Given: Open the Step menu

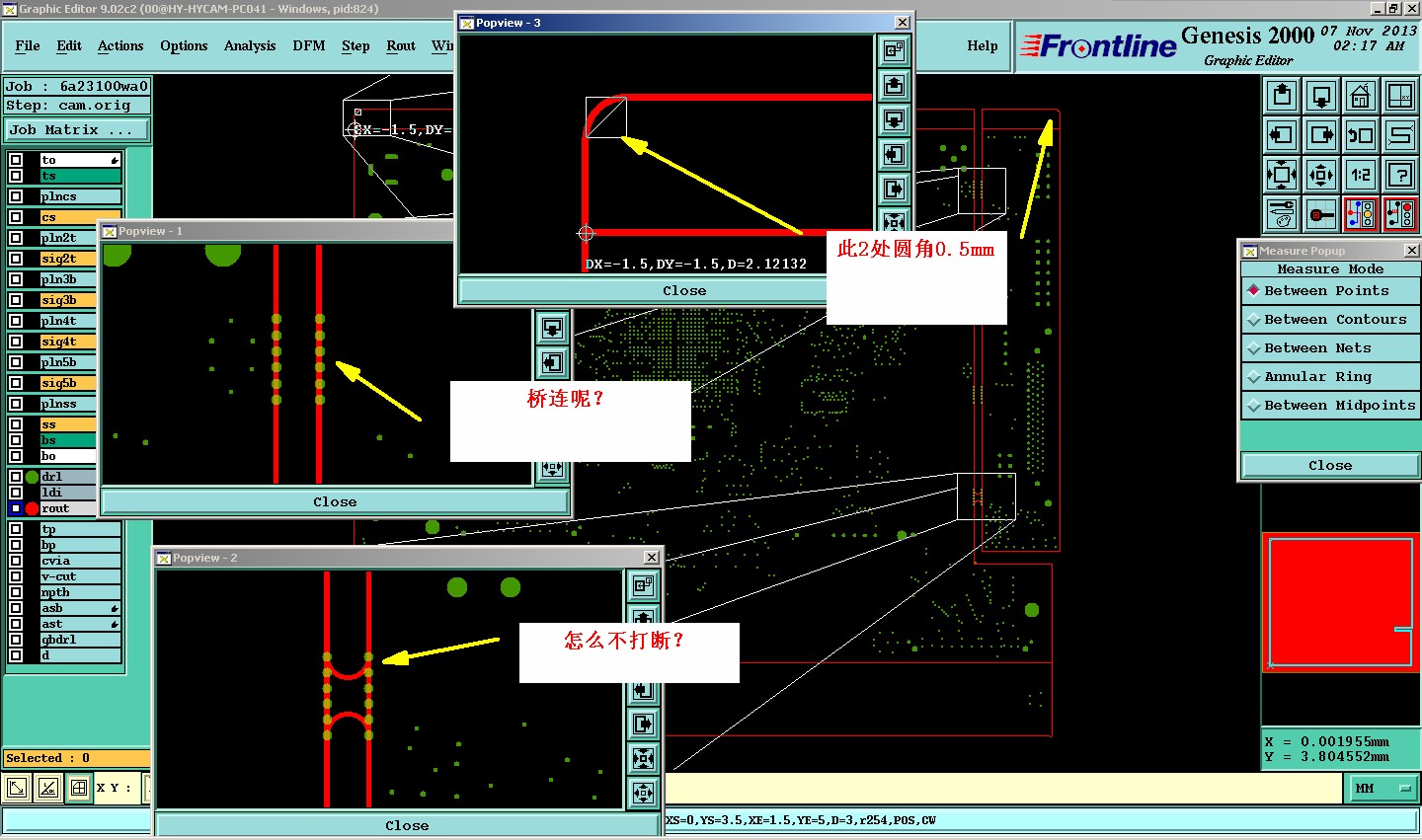Looking at the screenshot, I should tap(355, 46).
